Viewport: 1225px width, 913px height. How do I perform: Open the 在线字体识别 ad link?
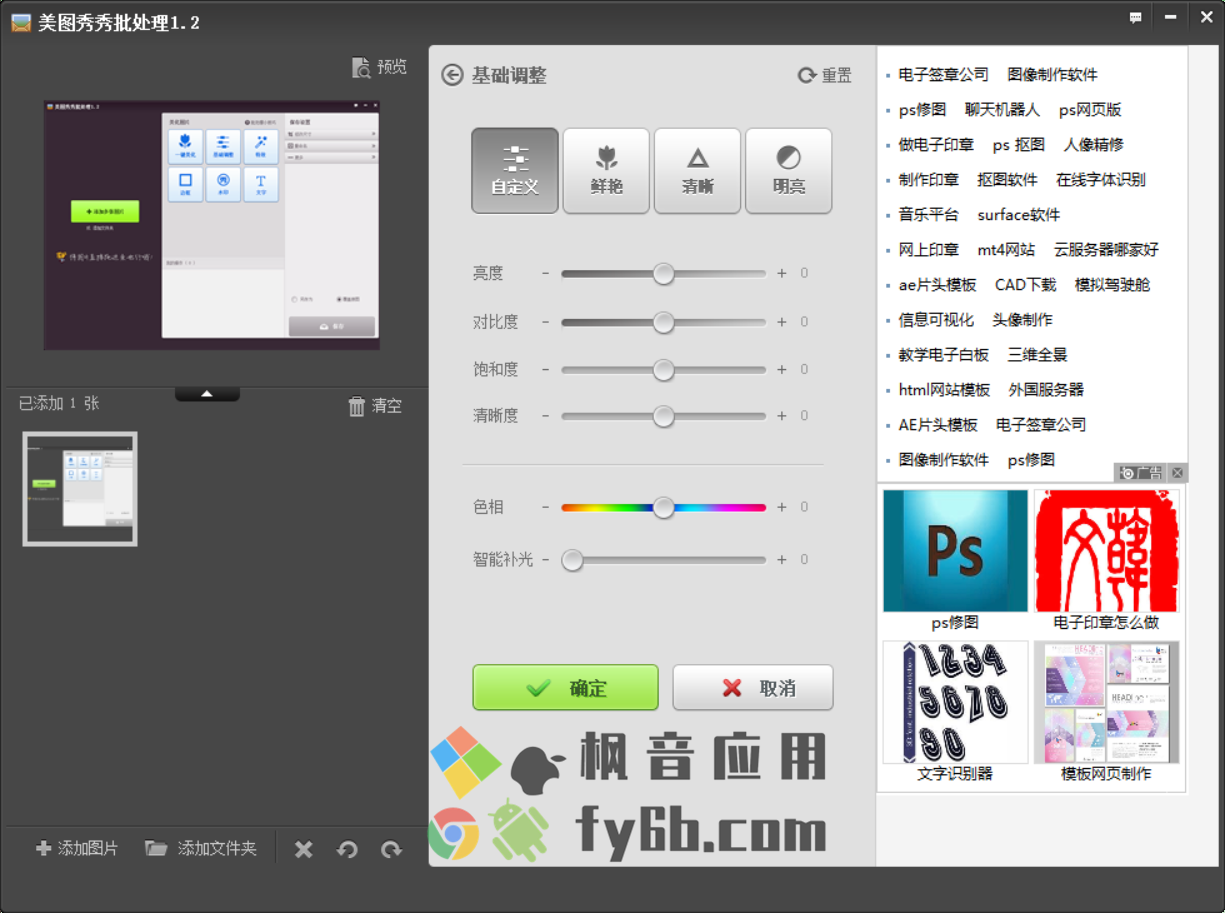click(1101, 180)
